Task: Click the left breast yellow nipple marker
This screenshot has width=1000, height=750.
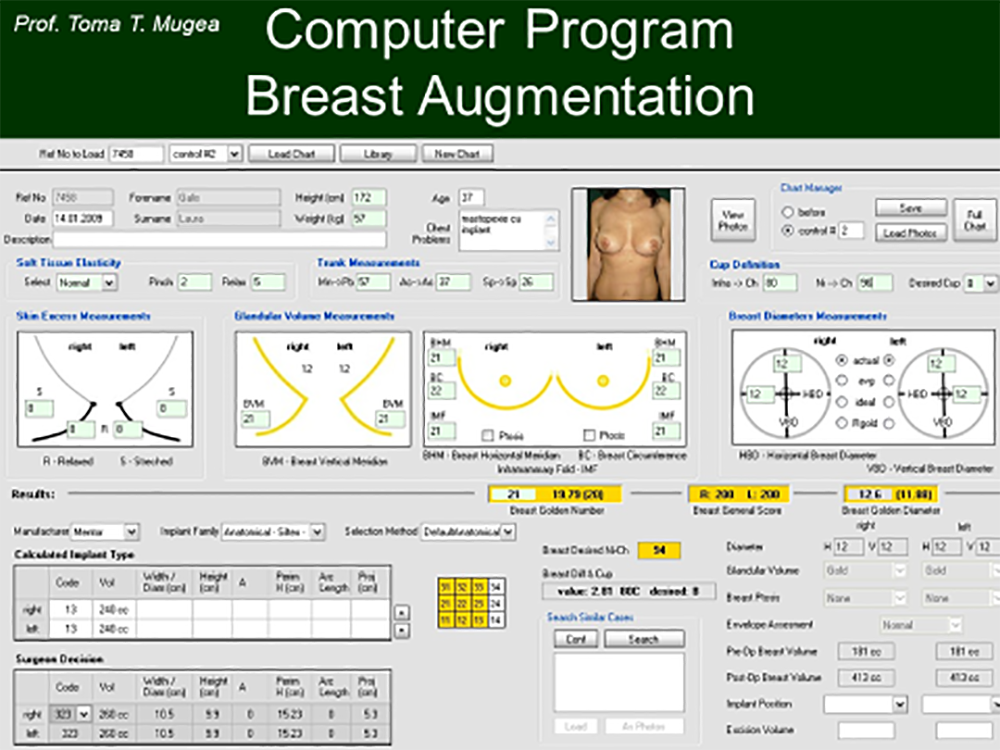Action: tap(604, 380)
